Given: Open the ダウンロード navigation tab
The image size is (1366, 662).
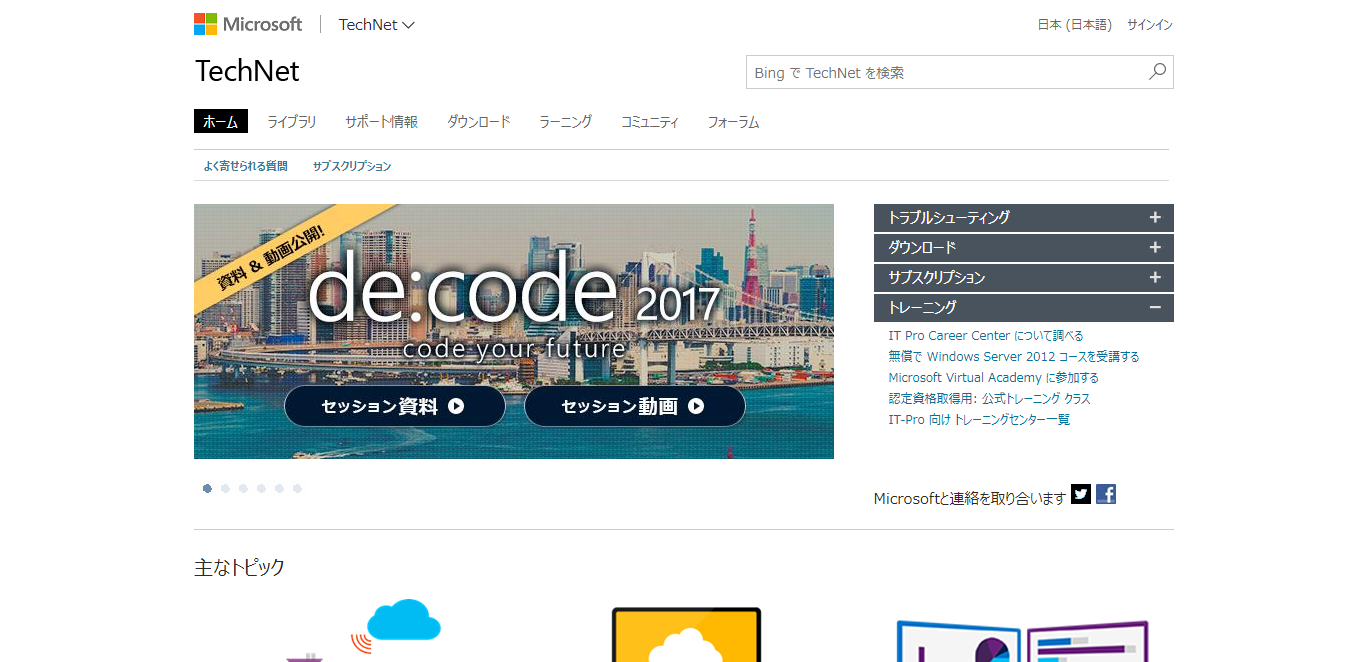Looking at the screenshot, I should (x=479, y=122).
